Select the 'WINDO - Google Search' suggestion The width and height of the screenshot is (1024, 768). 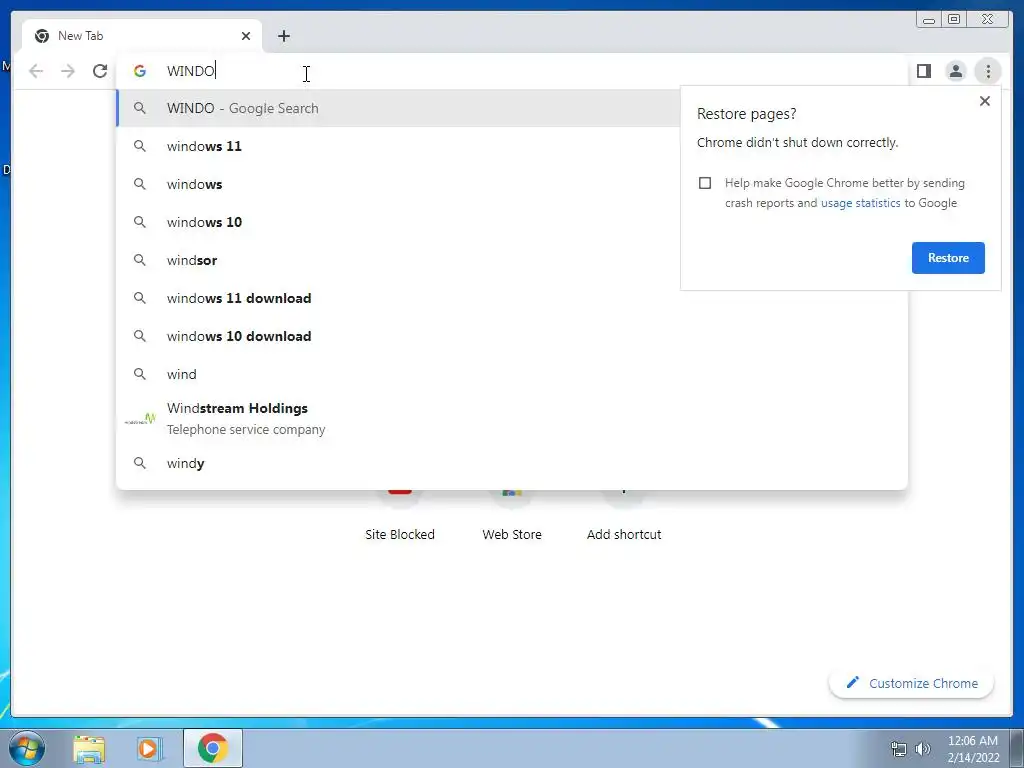point(398,108)
